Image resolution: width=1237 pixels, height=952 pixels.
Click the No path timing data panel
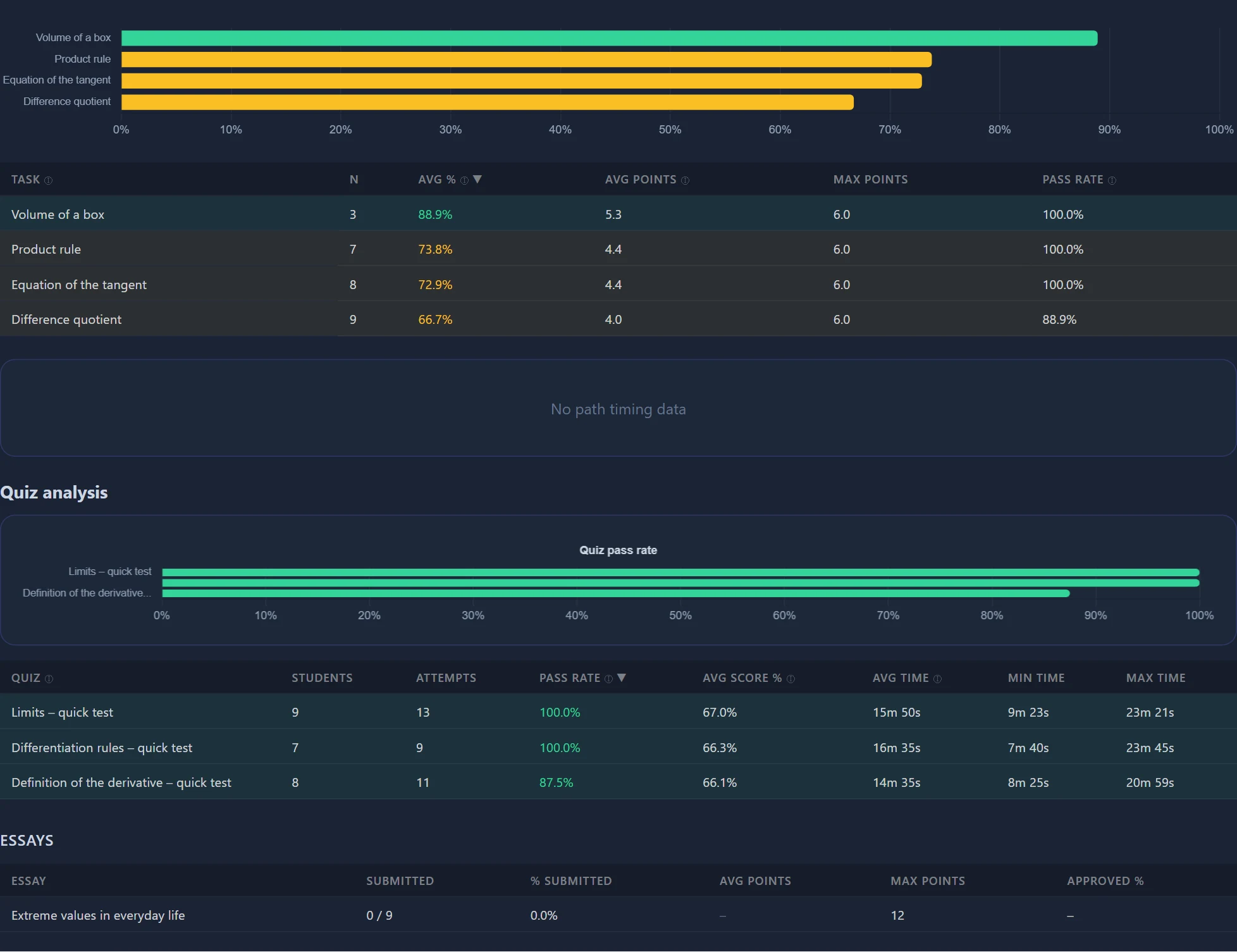(x=618, y=409)
